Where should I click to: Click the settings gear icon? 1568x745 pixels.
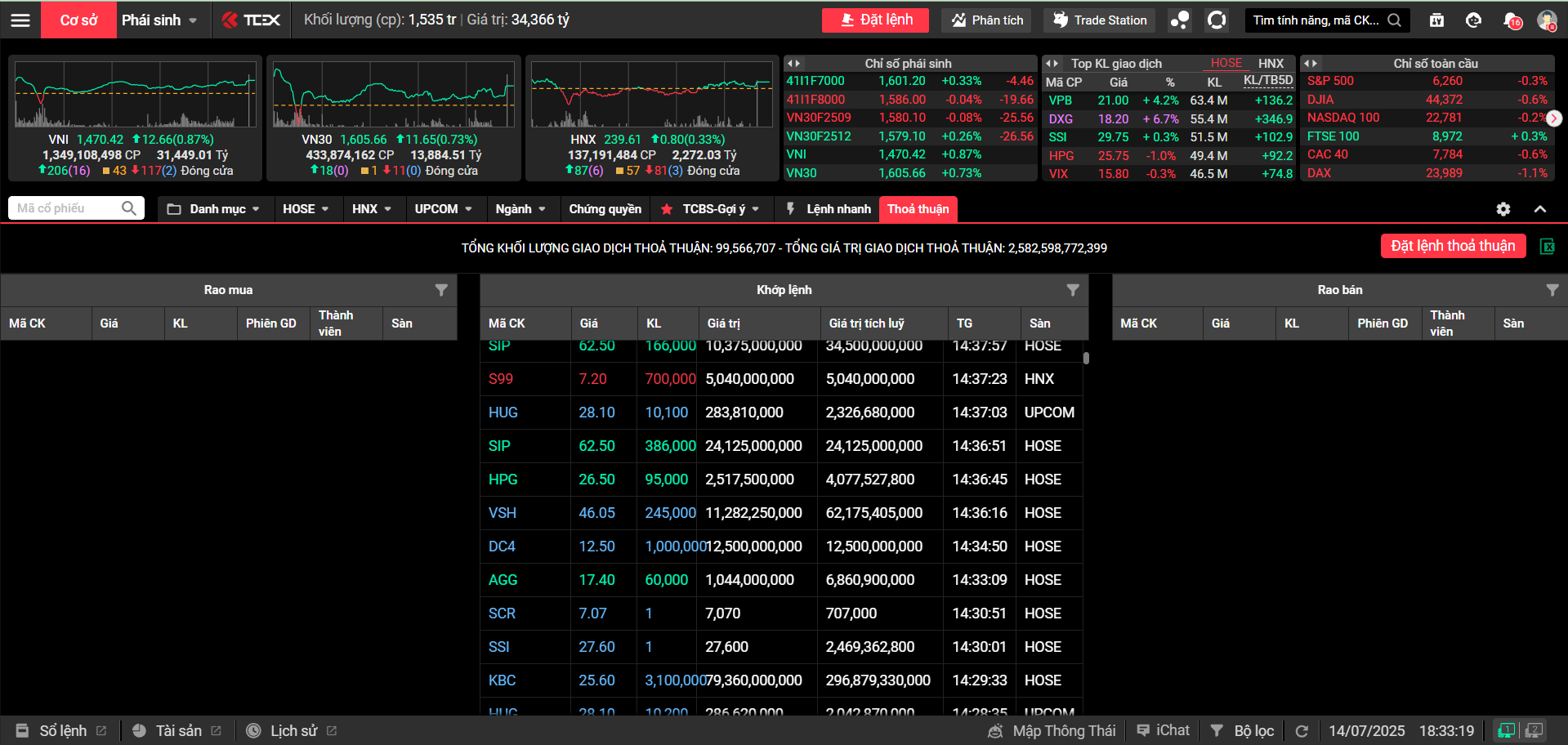click(1503, 209)
